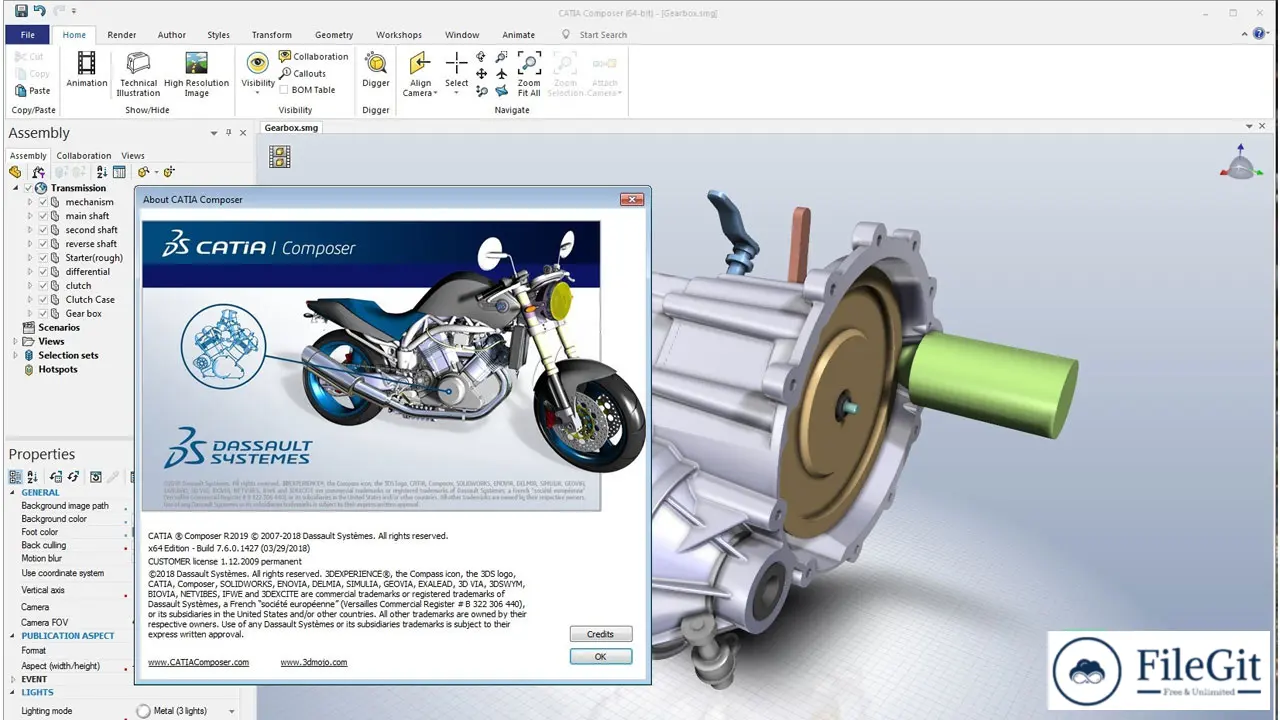The height and width of the screenshot is (720, 1280).
Task: Expand the Starter(rough) tree node
Action: point(30,258)
